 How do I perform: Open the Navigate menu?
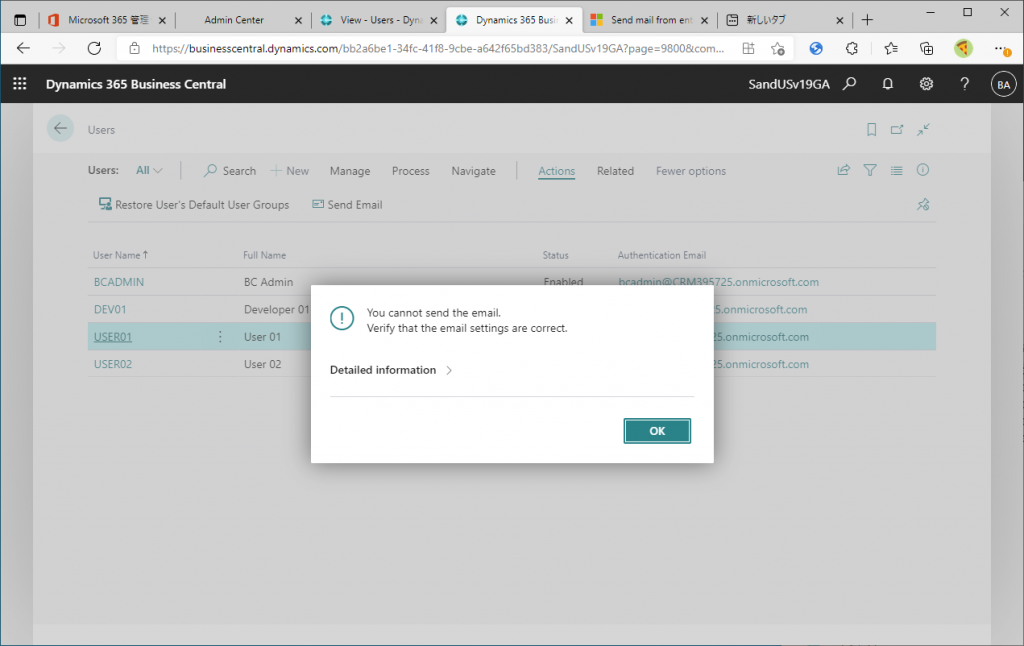point(473,170)
